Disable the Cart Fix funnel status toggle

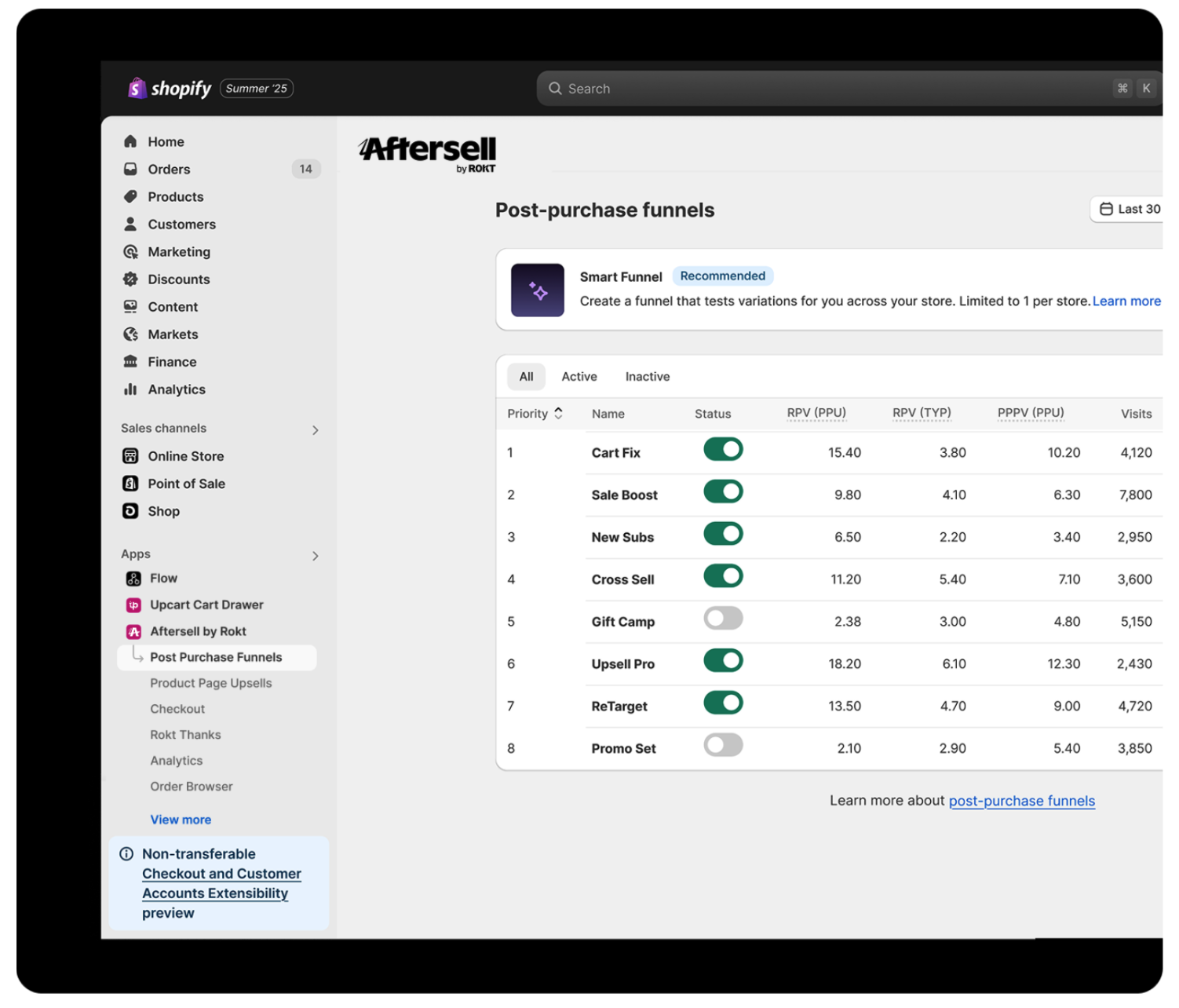[722, 449]
